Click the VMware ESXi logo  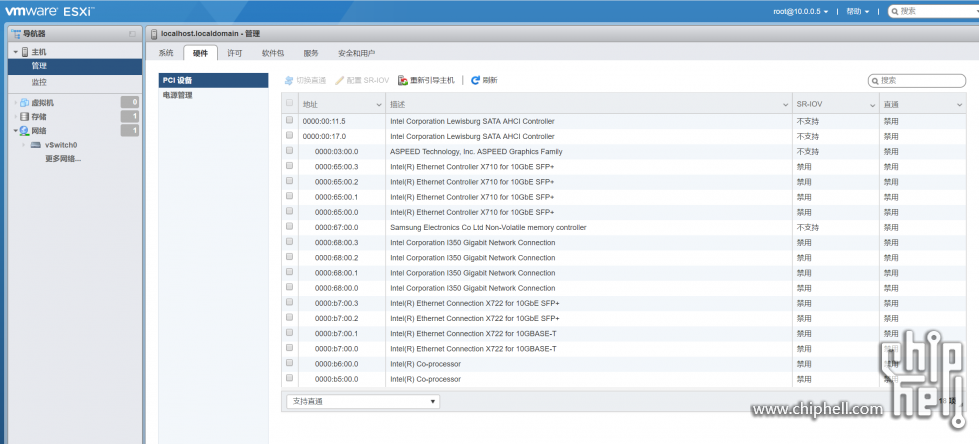(50, 11)
